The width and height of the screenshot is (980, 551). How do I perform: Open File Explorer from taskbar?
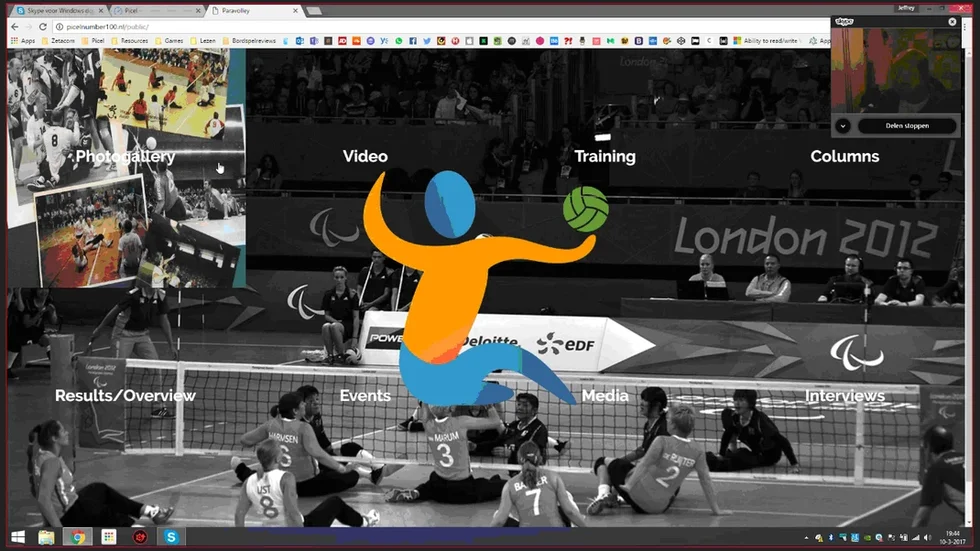[46, 537]
